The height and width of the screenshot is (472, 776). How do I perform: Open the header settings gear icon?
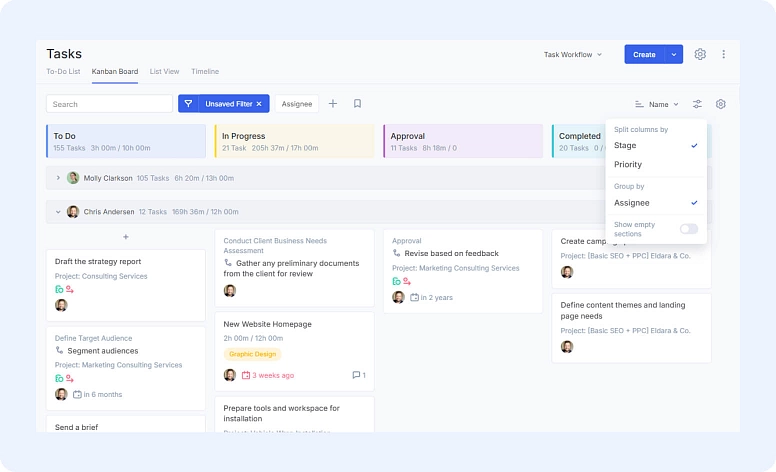point(700,55)
